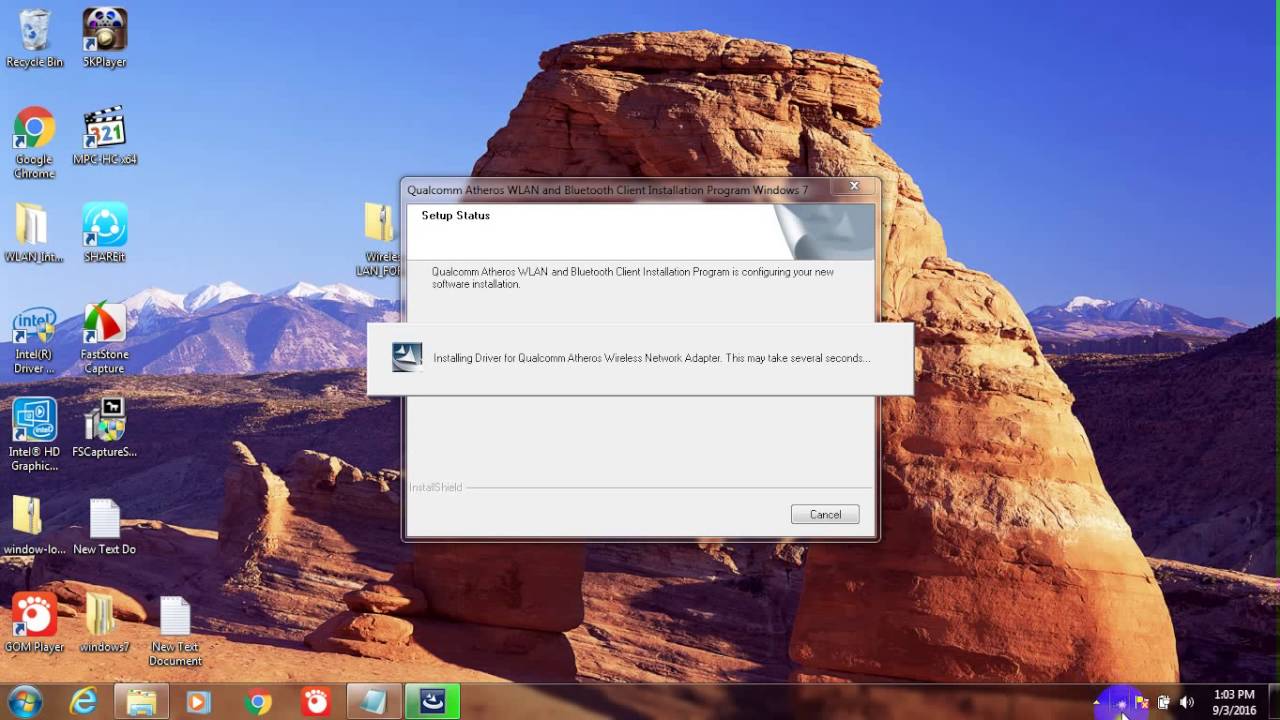The image size is (1280, 720).
Task: Select the WLAN Int... desktop folder
Action: click(x=34, y=233)
